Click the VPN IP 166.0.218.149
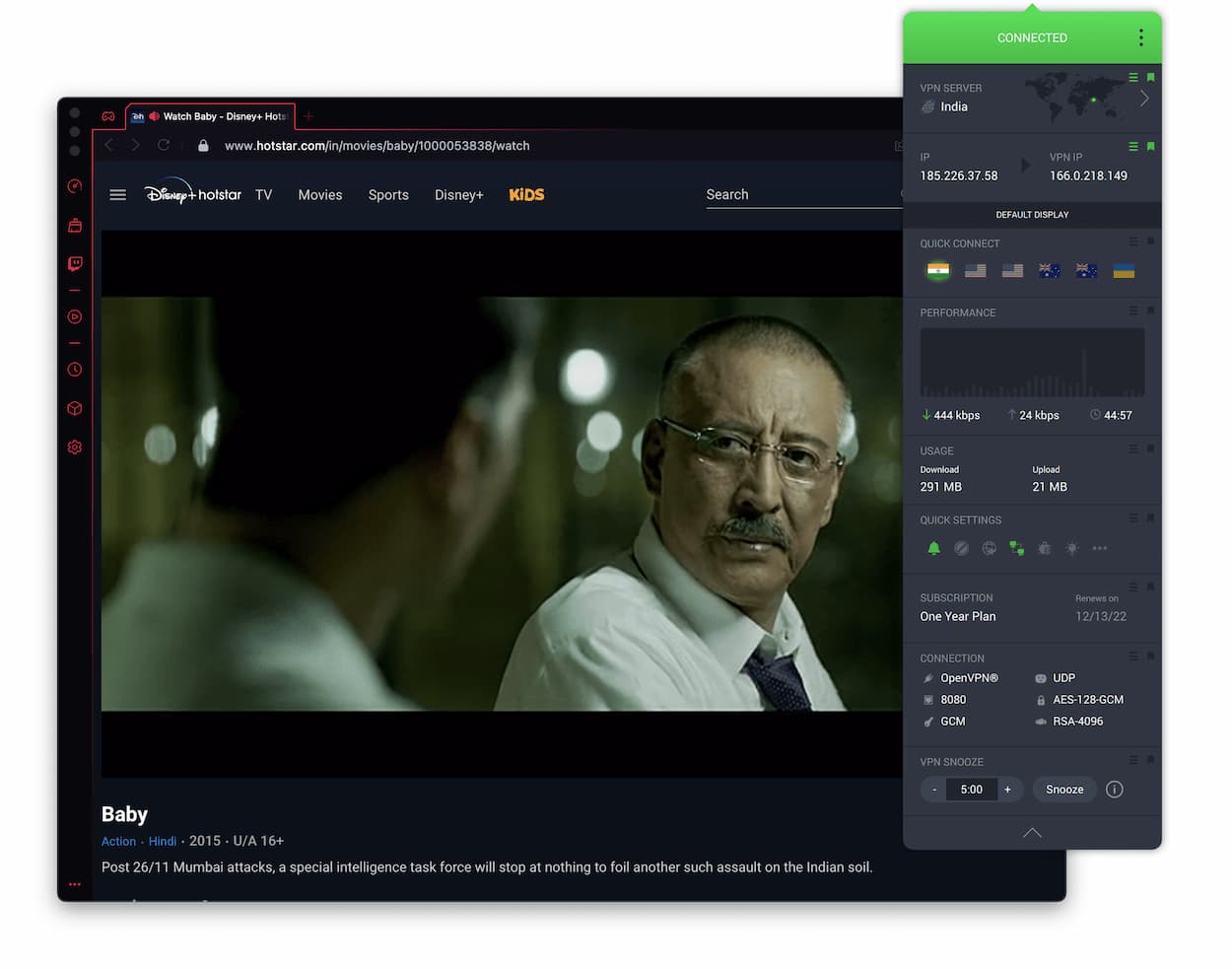 1088,175
